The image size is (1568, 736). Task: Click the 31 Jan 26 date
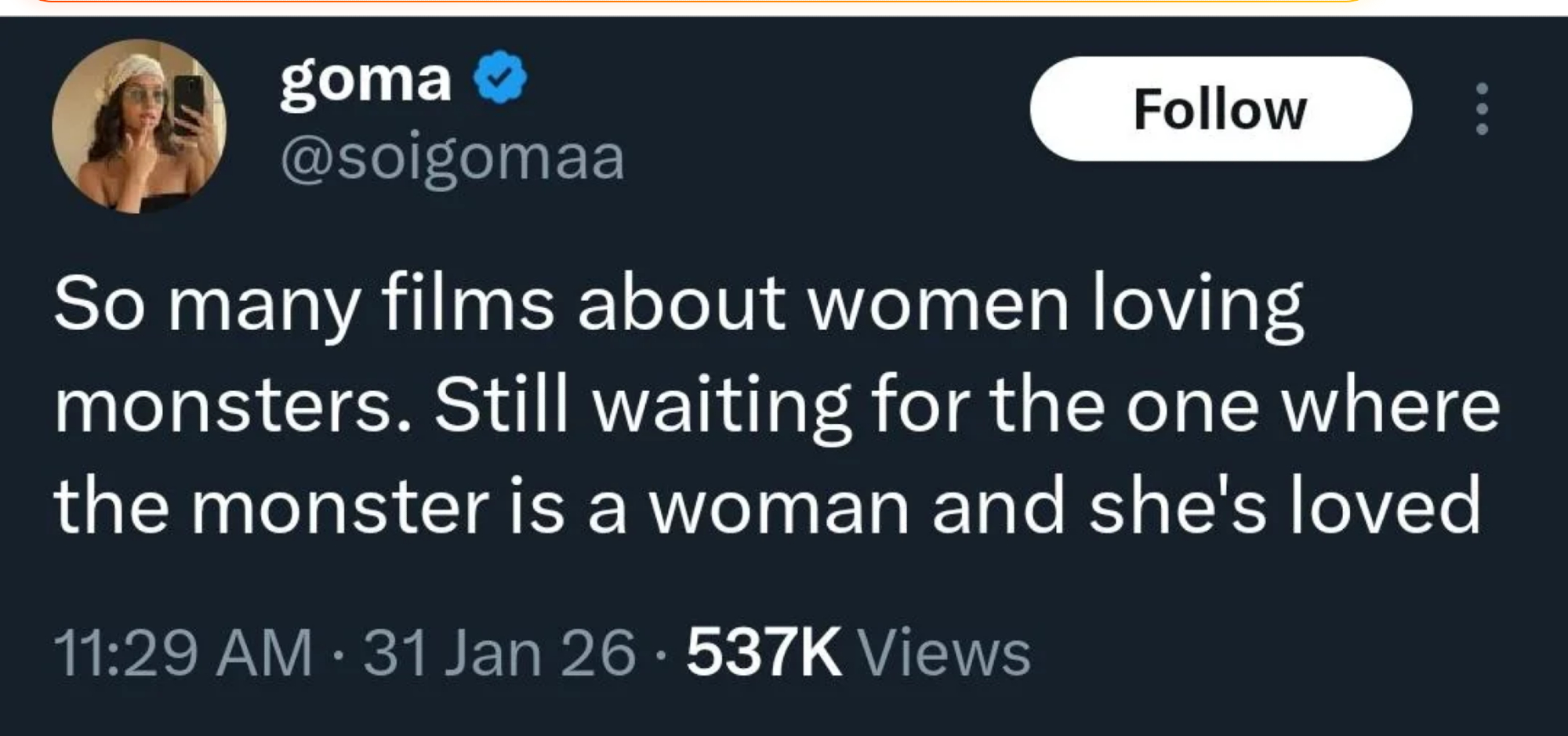499,653
